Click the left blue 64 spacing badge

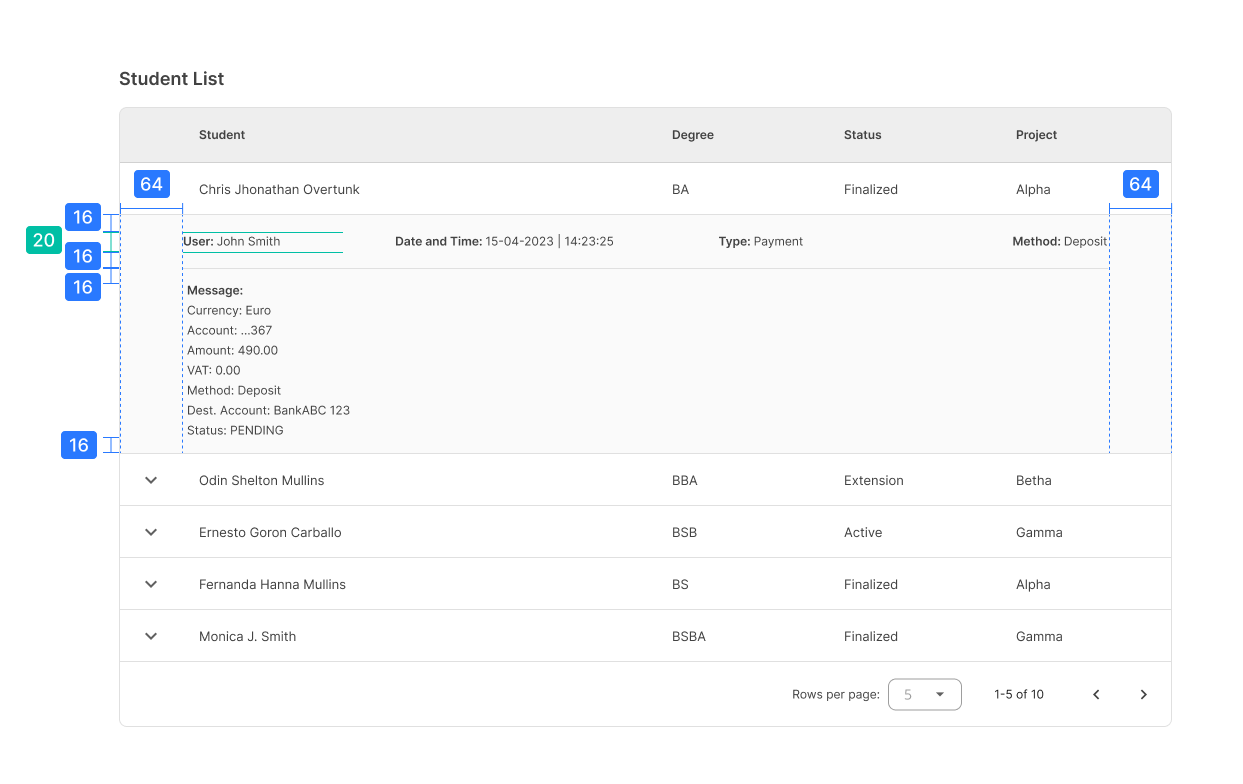tap(151, 184)
